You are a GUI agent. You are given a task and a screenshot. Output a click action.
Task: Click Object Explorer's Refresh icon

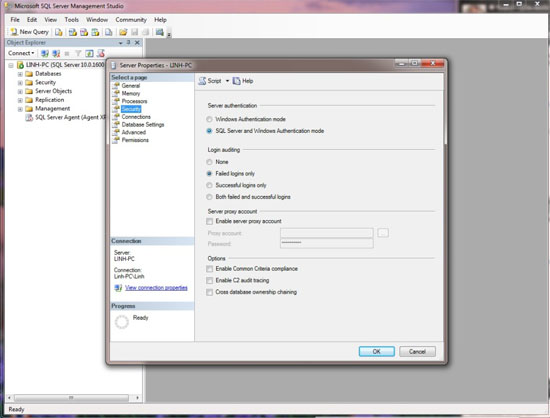click(89, 53)
